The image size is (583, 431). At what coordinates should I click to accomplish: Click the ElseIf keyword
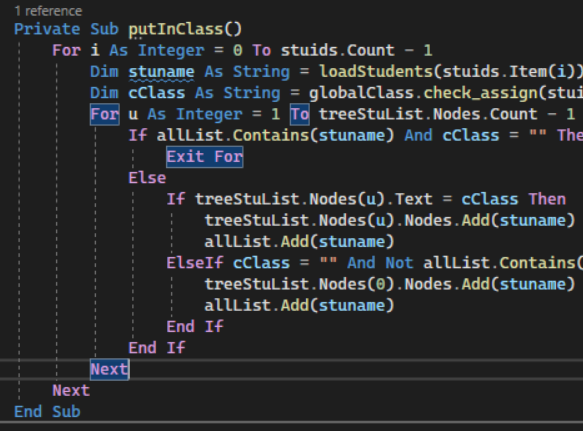pos(195,263)
